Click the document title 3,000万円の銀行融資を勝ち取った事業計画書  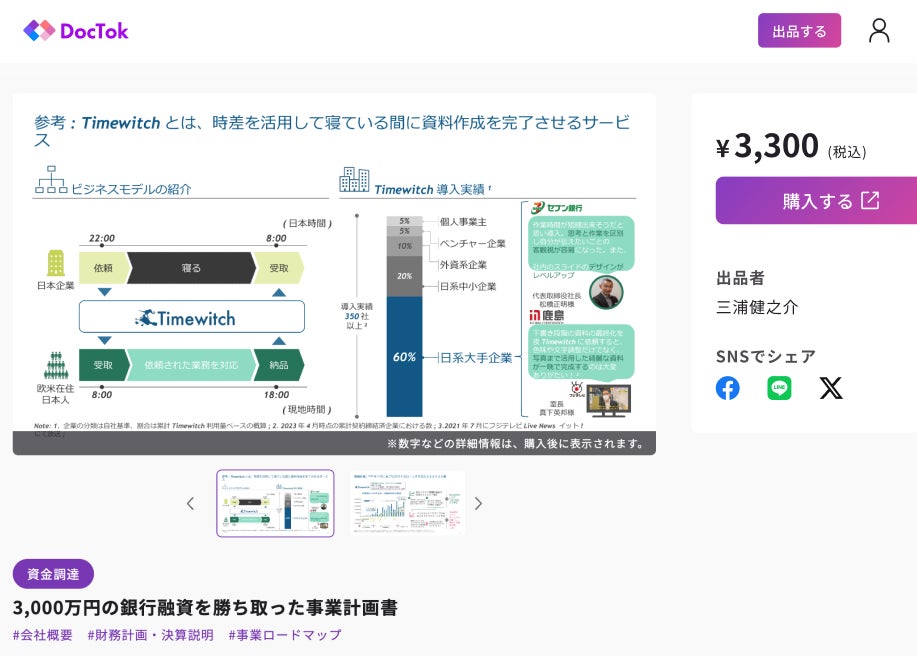click(205, 607)
